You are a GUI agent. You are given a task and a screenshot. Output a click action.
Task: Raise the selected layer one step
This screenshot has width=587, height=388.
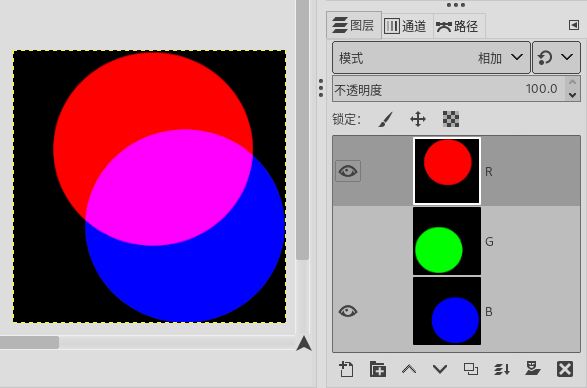[x=409, y=369]
